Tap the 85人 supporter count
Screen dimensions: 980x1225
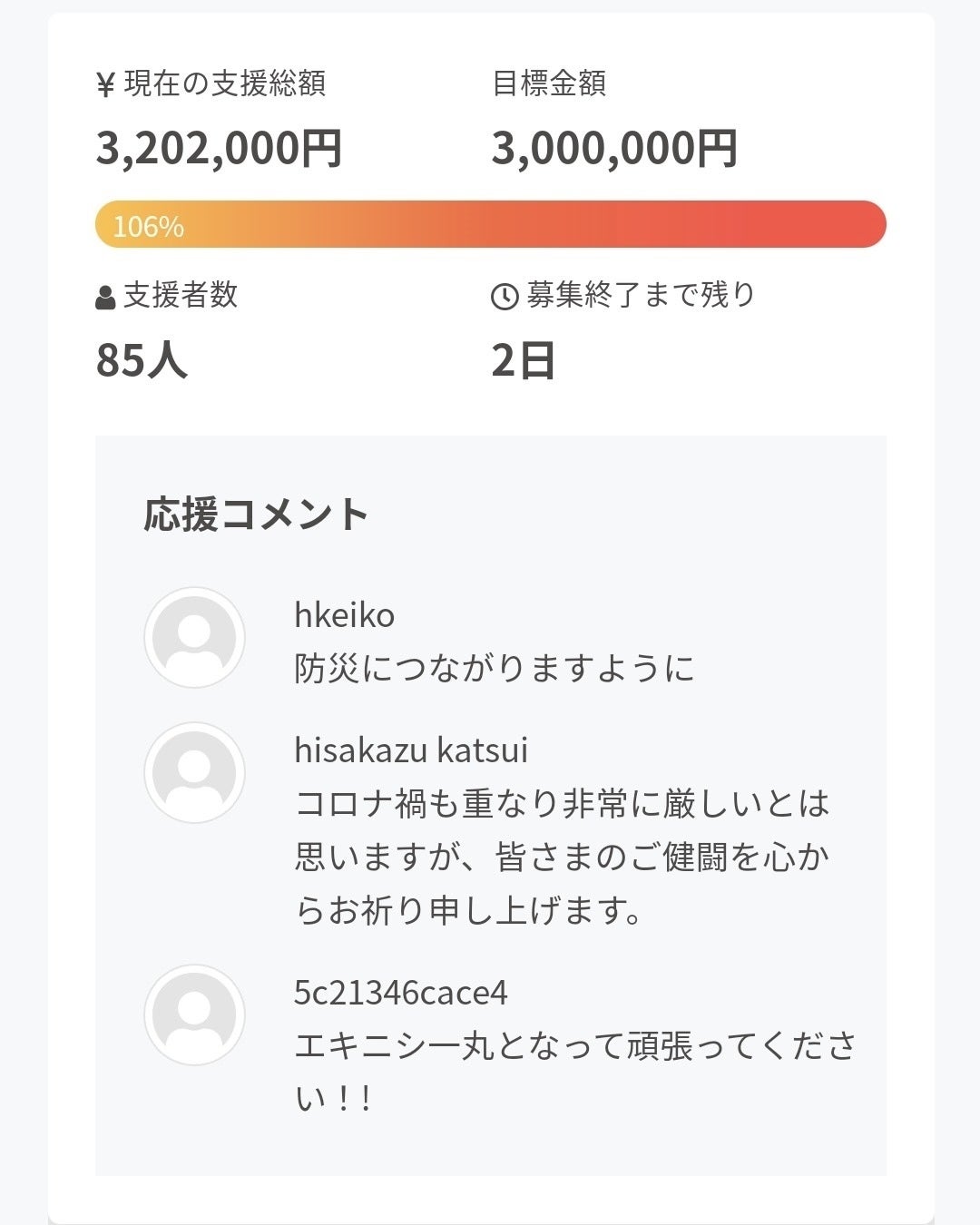142,360
